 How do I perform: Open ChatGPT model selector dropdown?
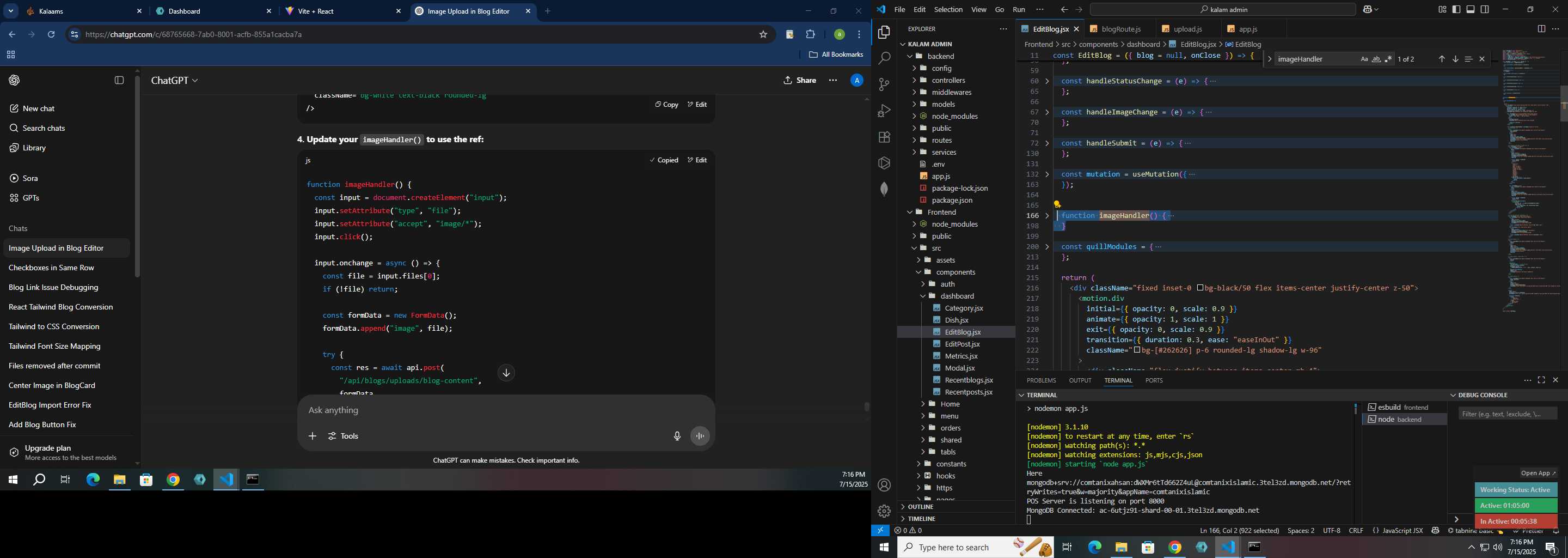coord(175,81)
